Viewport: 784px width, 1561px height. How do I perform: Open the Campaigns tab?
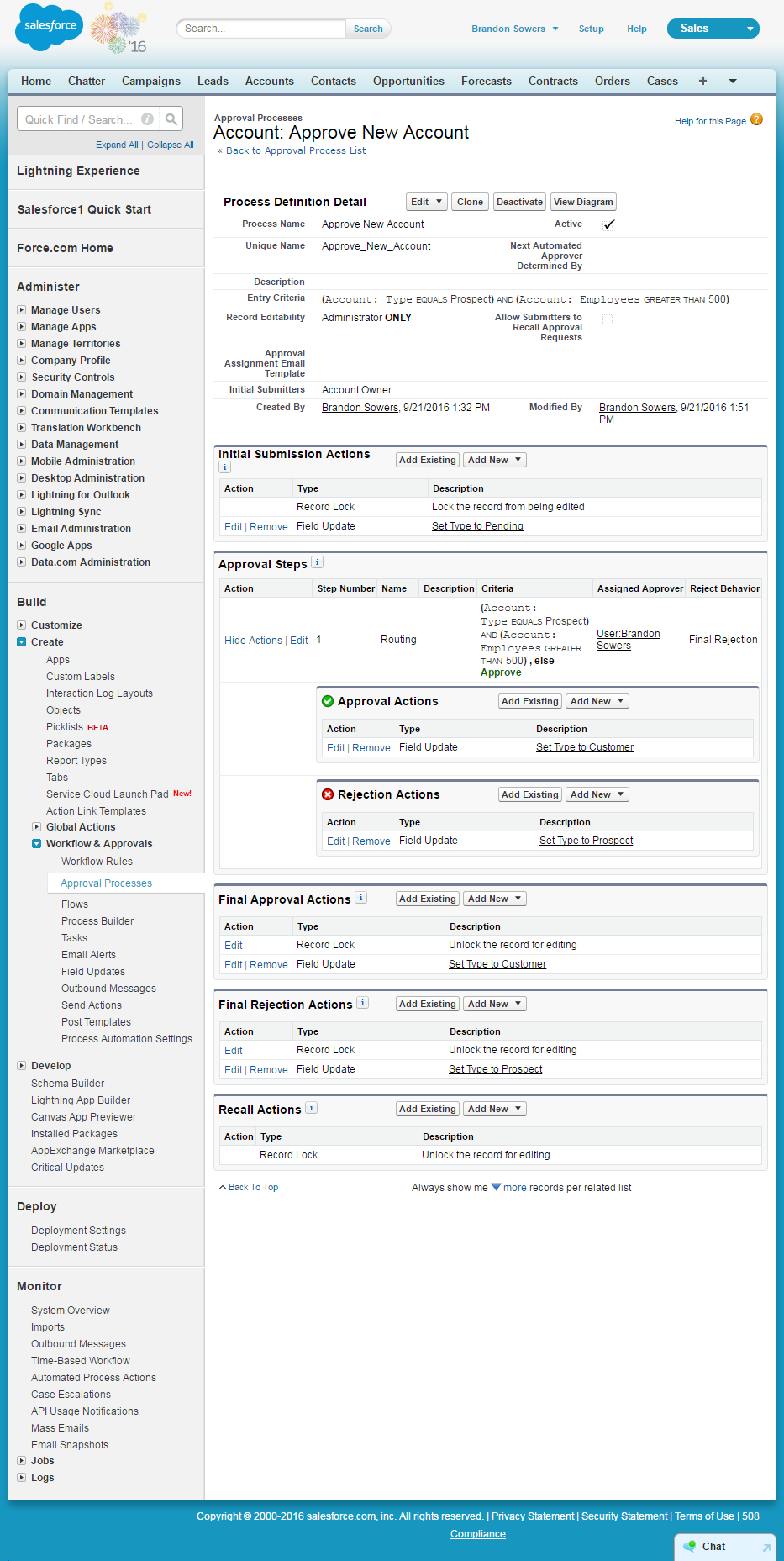coord(151,82)
